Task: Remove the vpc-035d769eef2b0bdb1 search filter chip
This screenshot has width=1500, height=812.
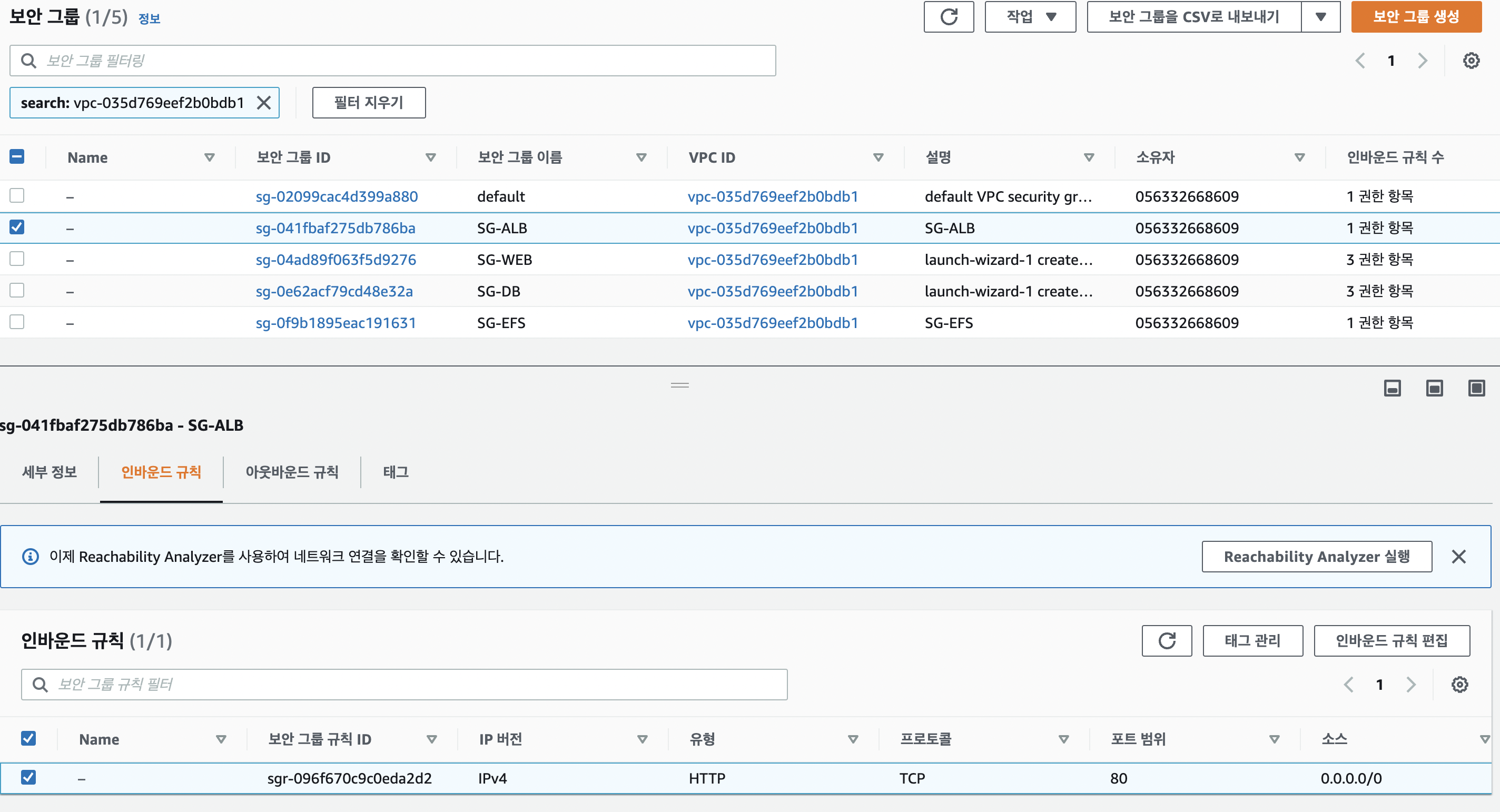Action: click(x=264, y=103)
